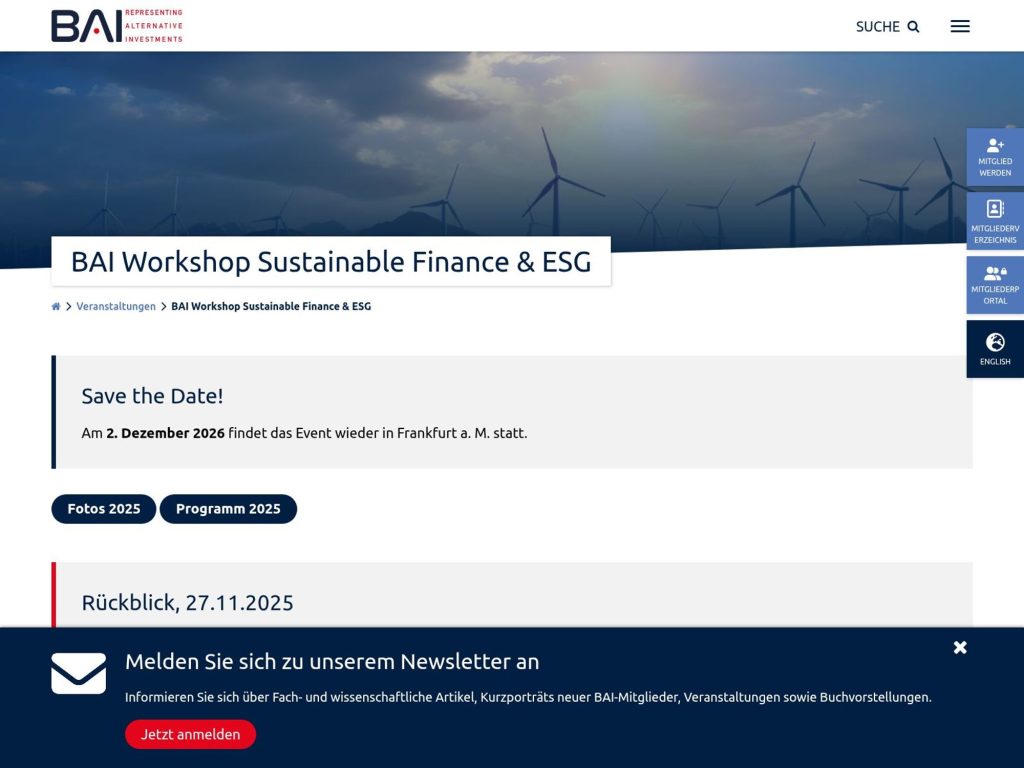The height and width of the screenshot is (768, 1024).
Task: Dismiss the newsletter banner
Action: (959, 647)
